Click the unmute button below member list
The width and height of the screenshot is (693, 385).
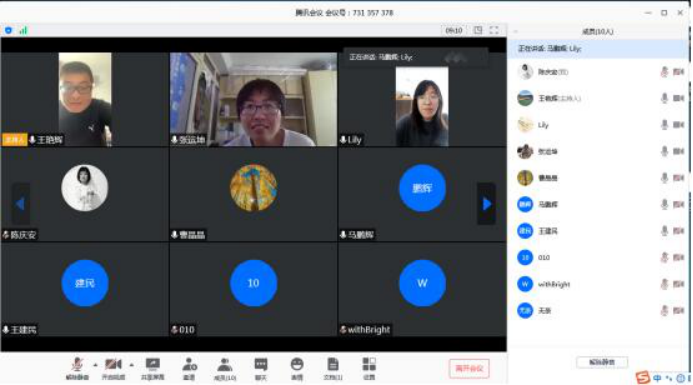[602, 362]
